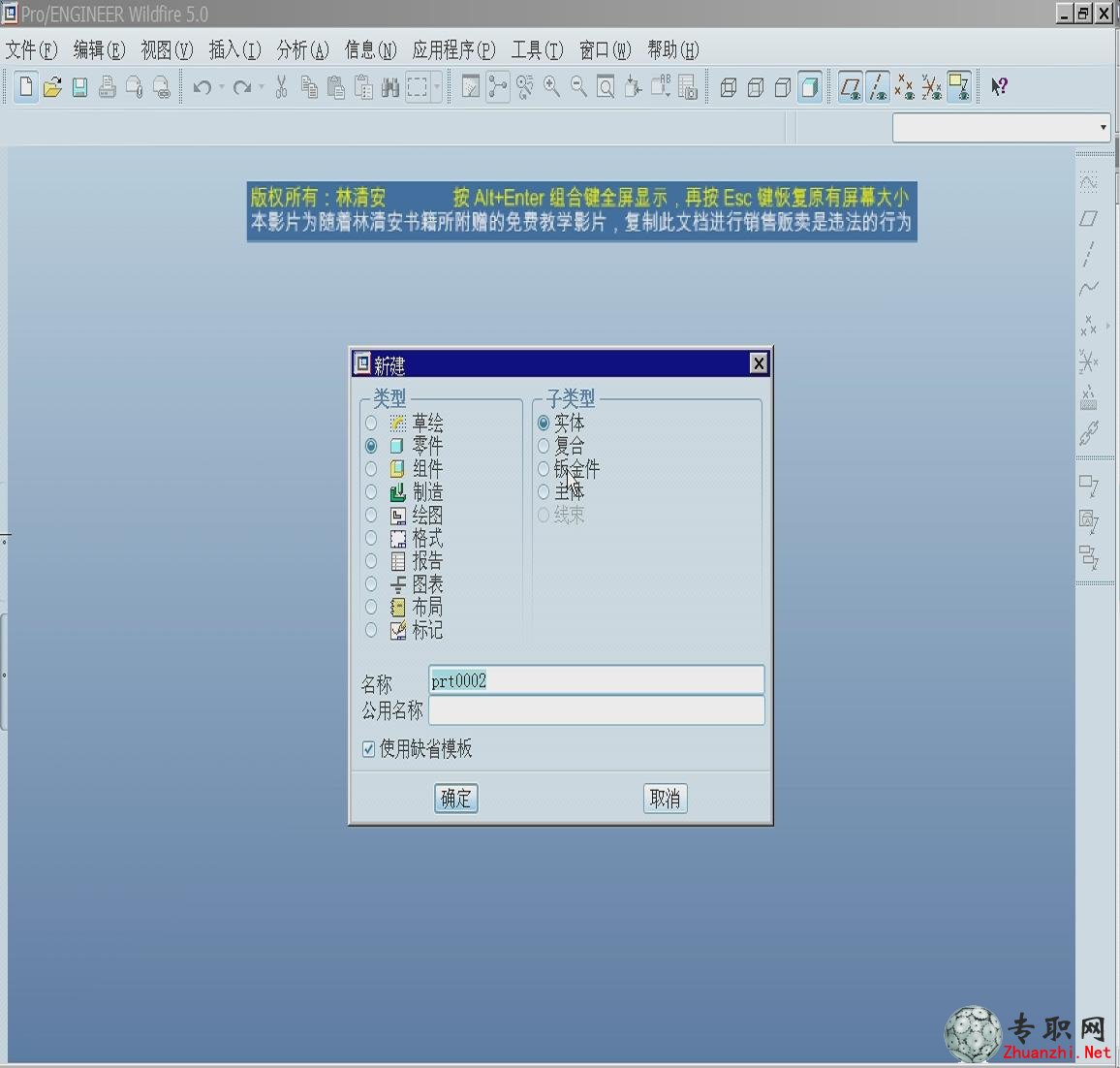Close the 新建 dialog with X
Viewport: 1120px width, 1068px height.
(x=759, y=363)
